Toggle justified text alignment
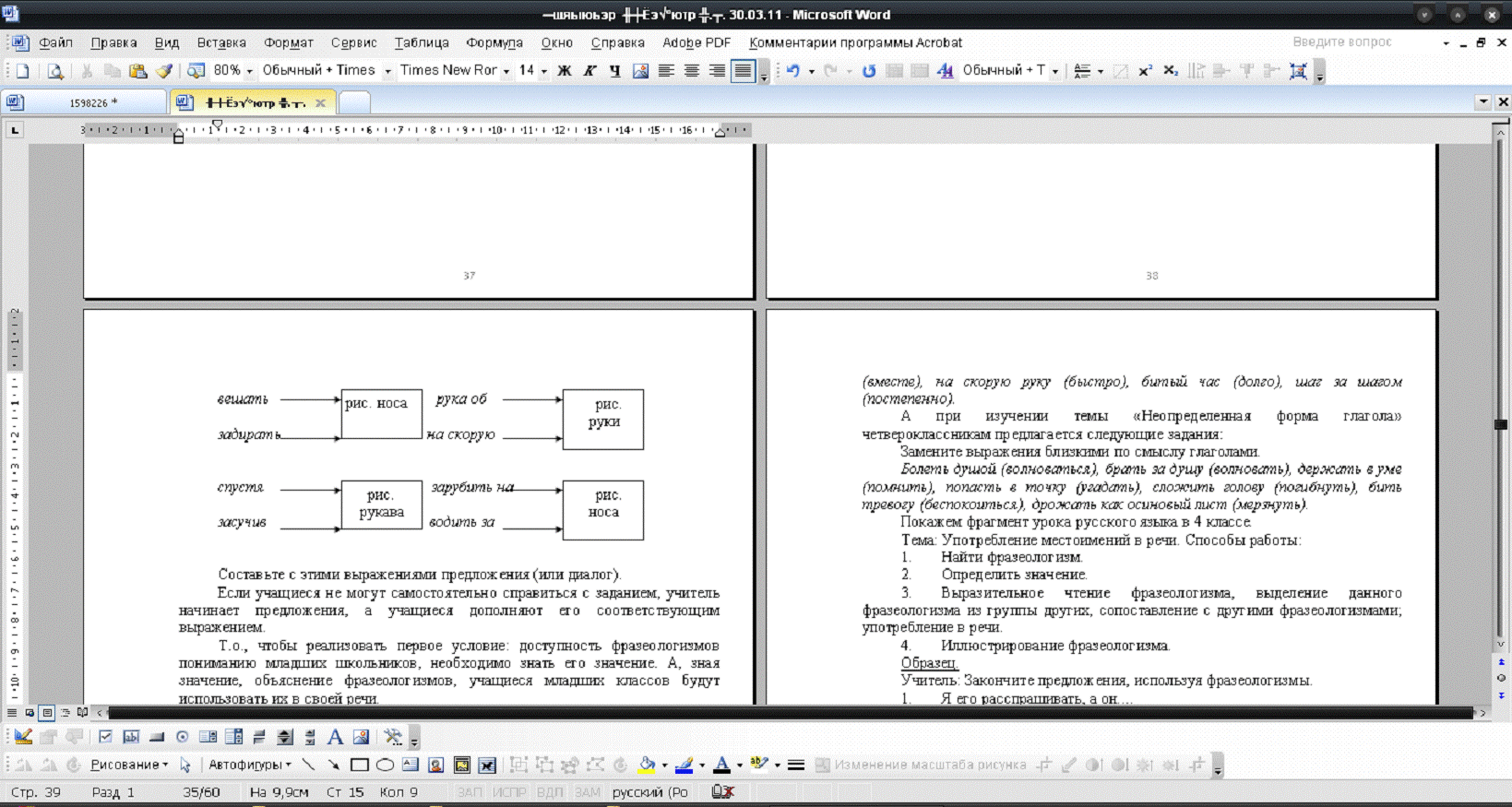Image resolution: width=1512 pixels, height=807 pixels. point(743,71)
